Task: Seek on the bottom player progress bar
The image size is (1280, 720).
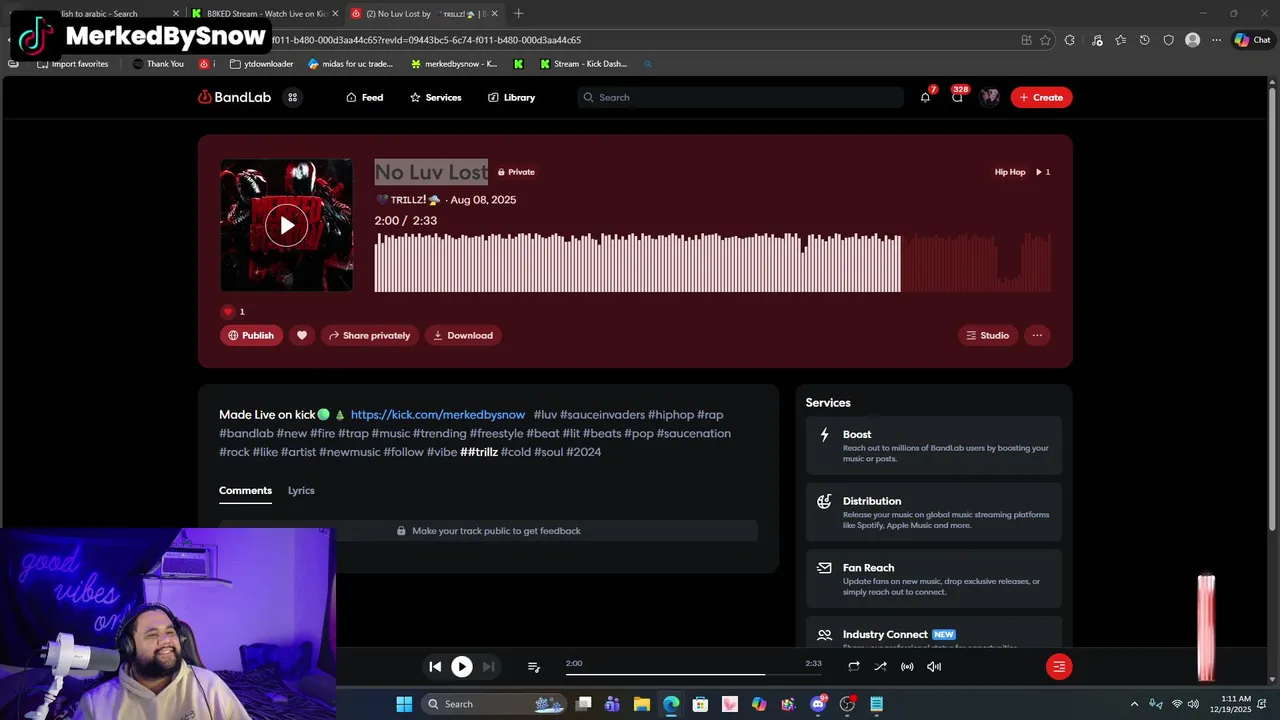Action: [x=693, y=674]
